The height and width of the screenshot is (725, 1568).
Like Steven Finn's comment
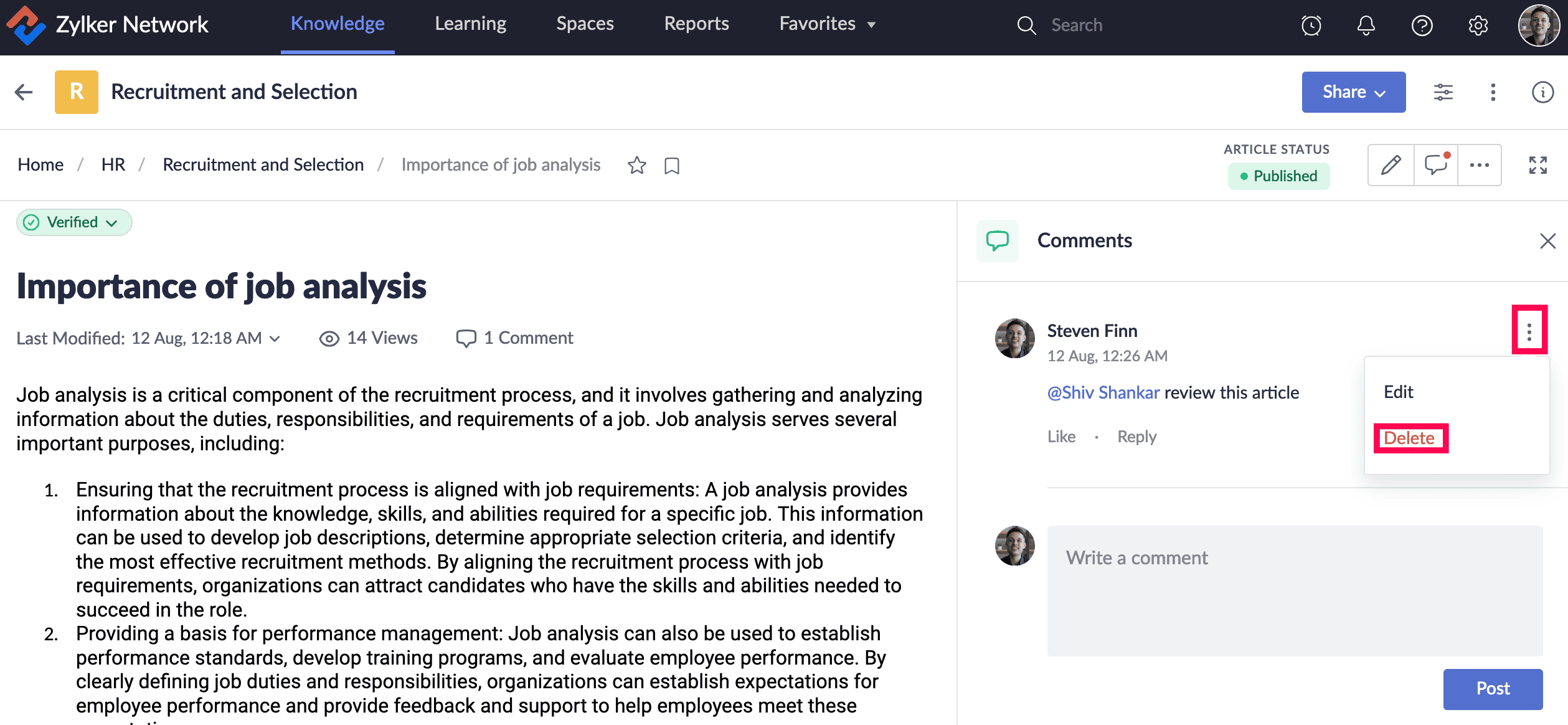1061,437
